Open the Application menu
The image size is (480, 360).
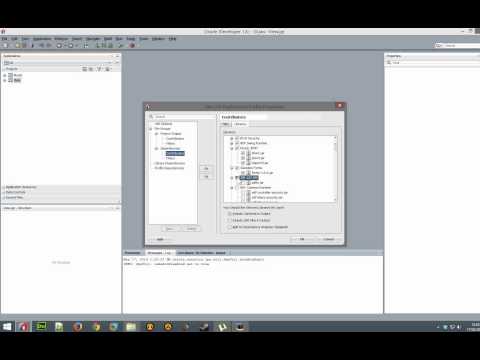42,39
